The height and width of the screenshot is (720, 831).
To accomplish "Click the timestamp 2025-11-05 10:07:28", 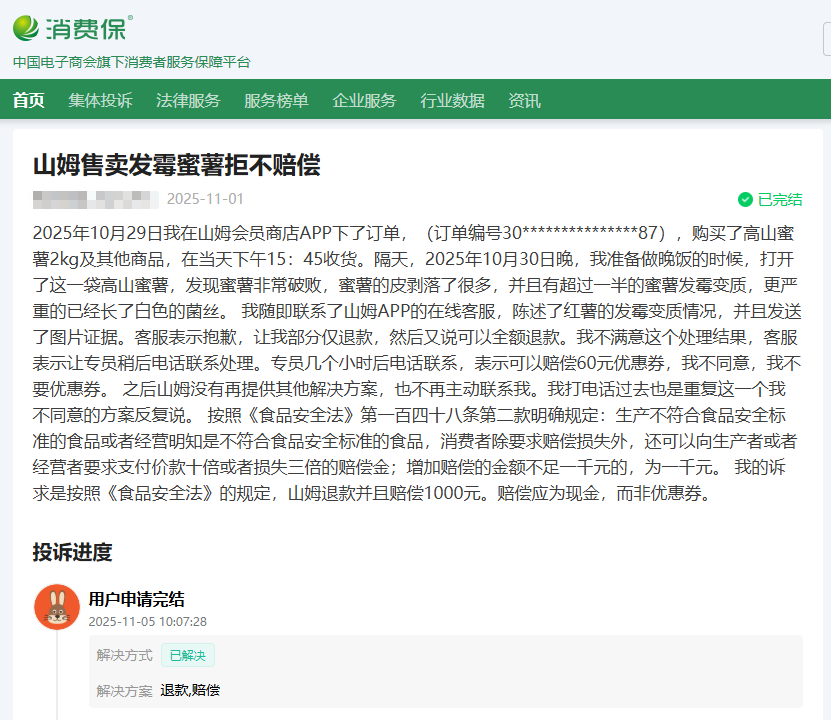I will click(148, 621).
